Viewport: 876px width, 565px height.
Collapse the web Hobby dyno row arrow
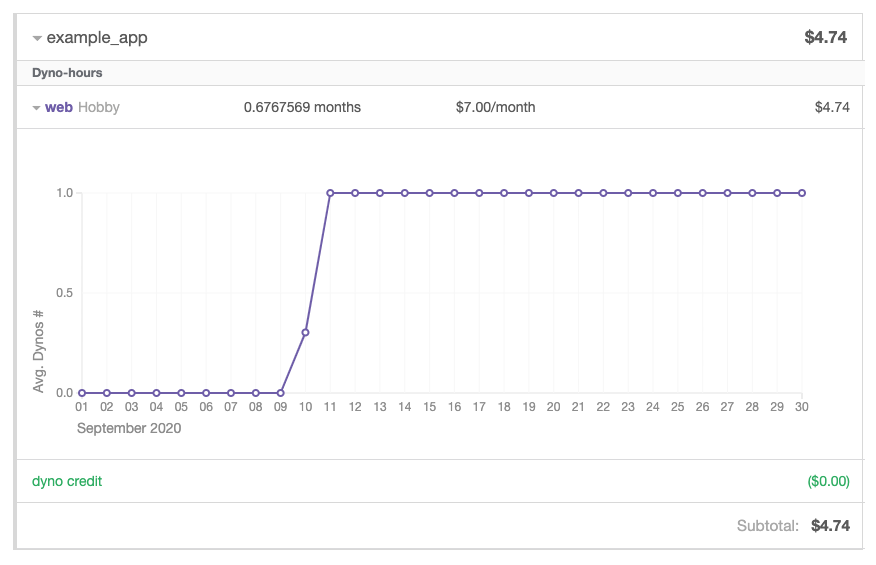coord(37,108)
